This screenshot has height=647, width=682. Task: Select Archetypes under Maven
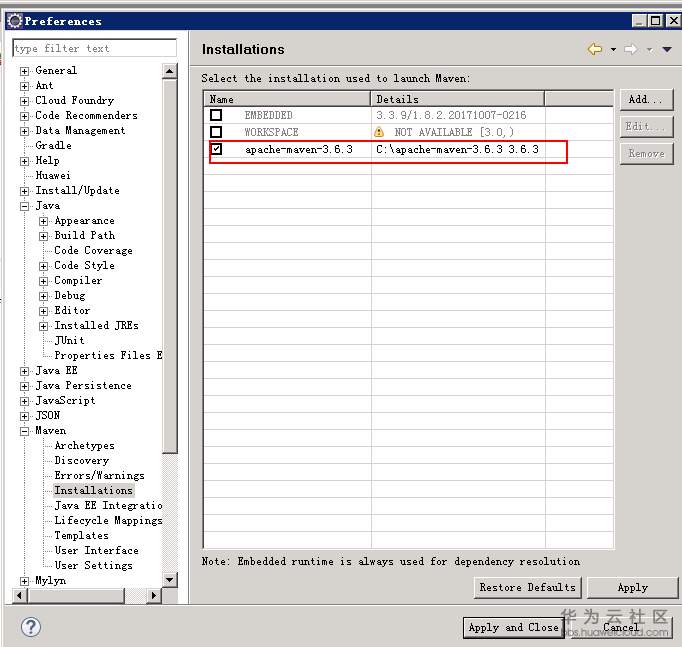click(84, 445)
